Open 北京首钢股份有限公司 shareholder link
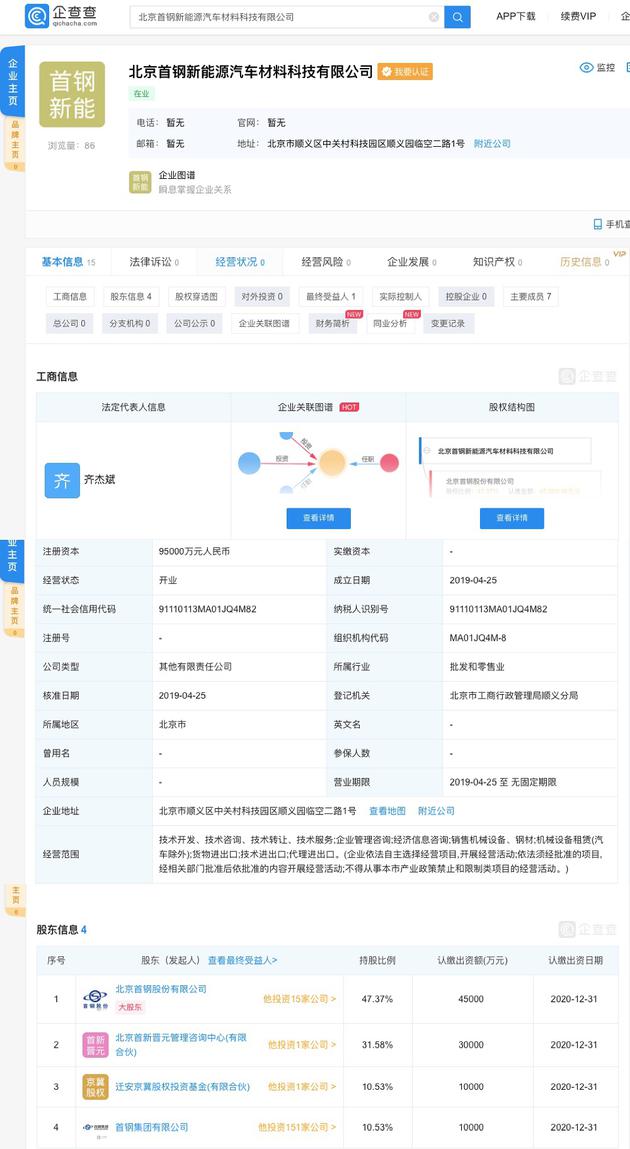The height and width of the screenshot is (1149, 630). point(161,989)
